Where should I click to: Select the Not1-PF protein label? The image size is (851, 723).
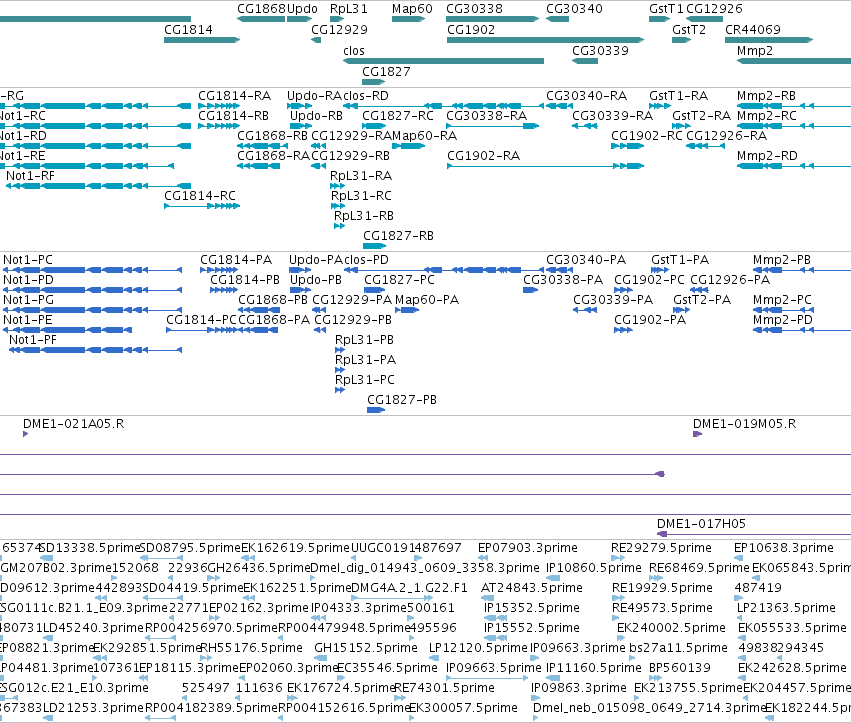33,340
